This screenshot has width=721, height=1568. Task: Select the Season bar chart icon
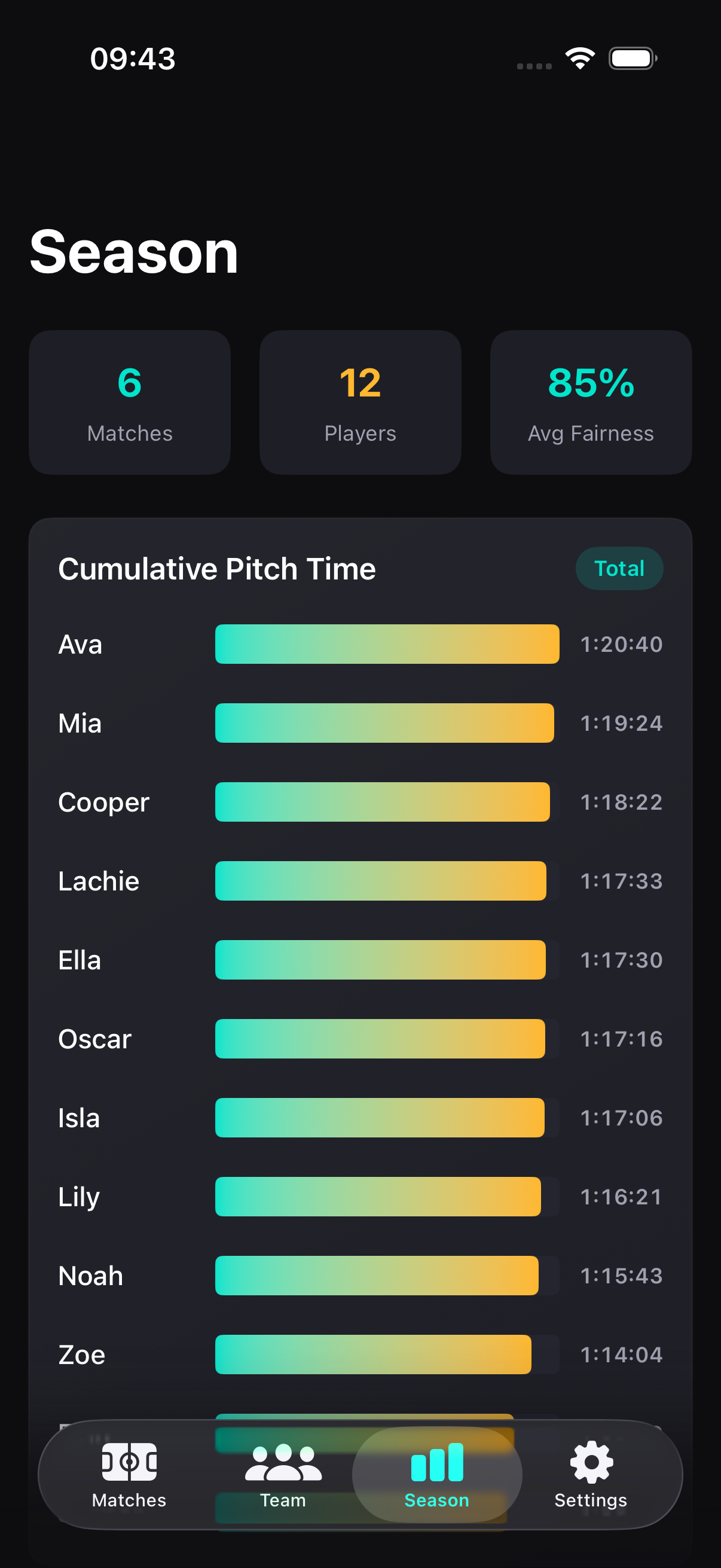(437, 1462)
